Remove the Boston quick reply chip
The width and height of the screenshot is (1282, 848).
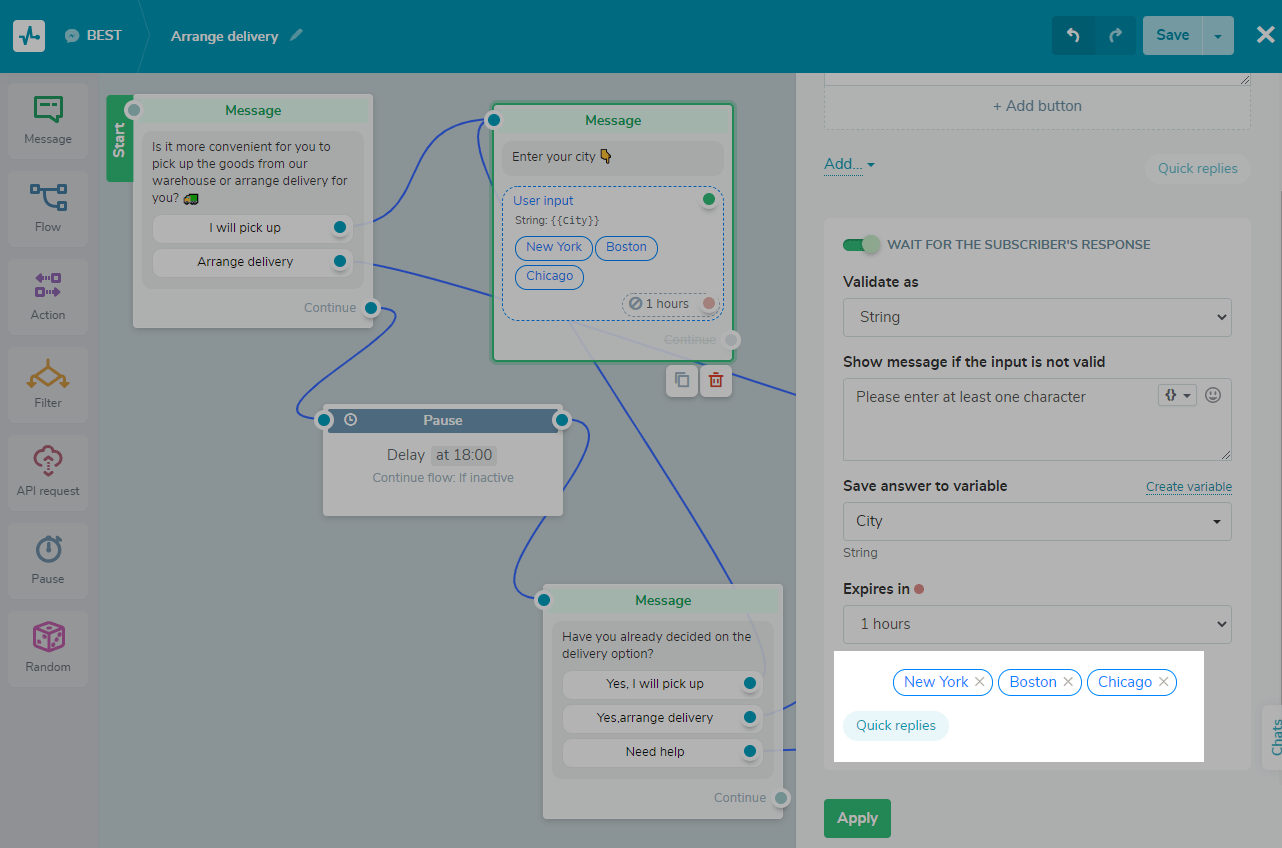click(1068, 681)
